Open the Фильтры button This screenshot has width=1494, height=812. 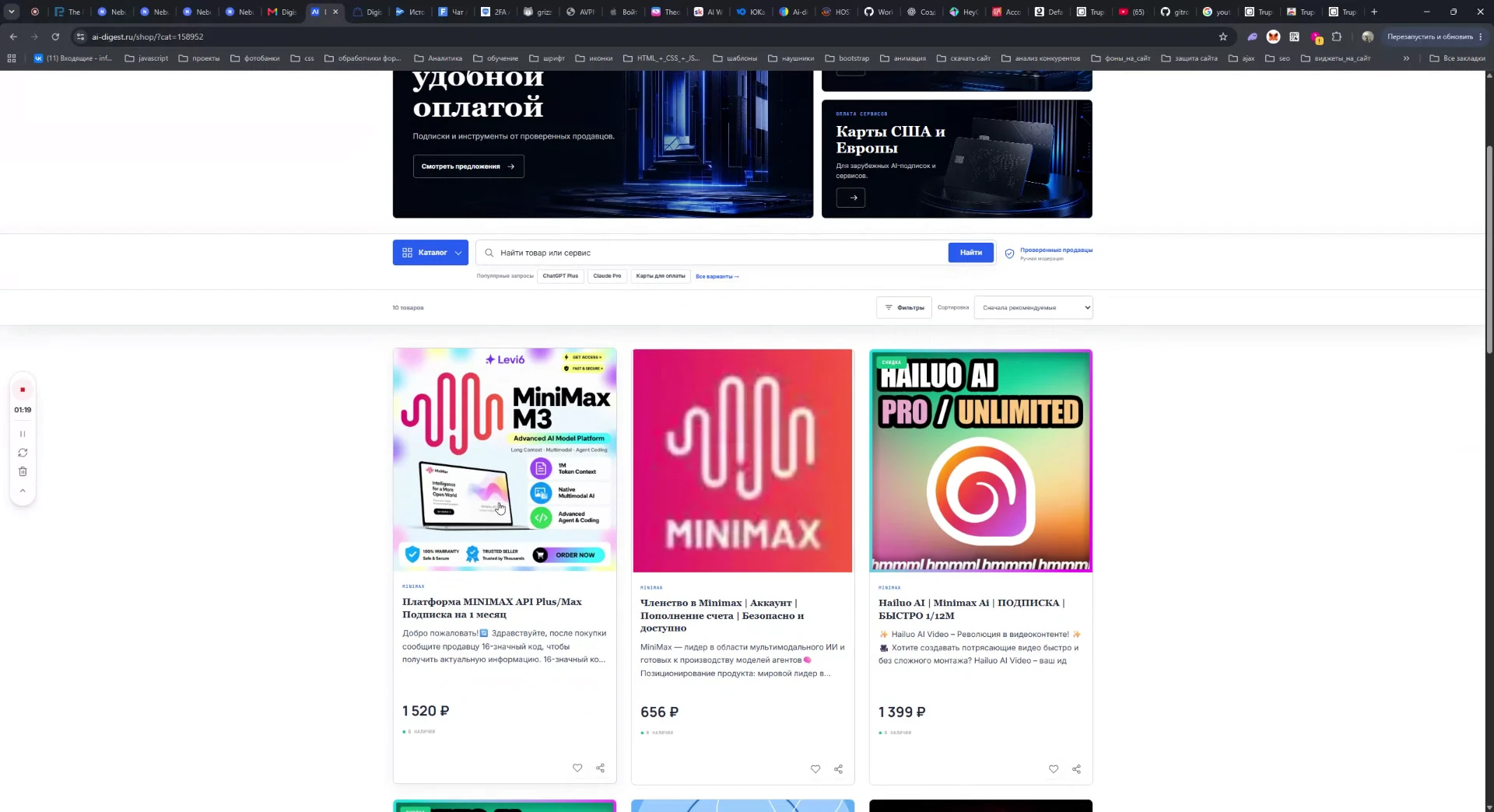pos(904,308)
